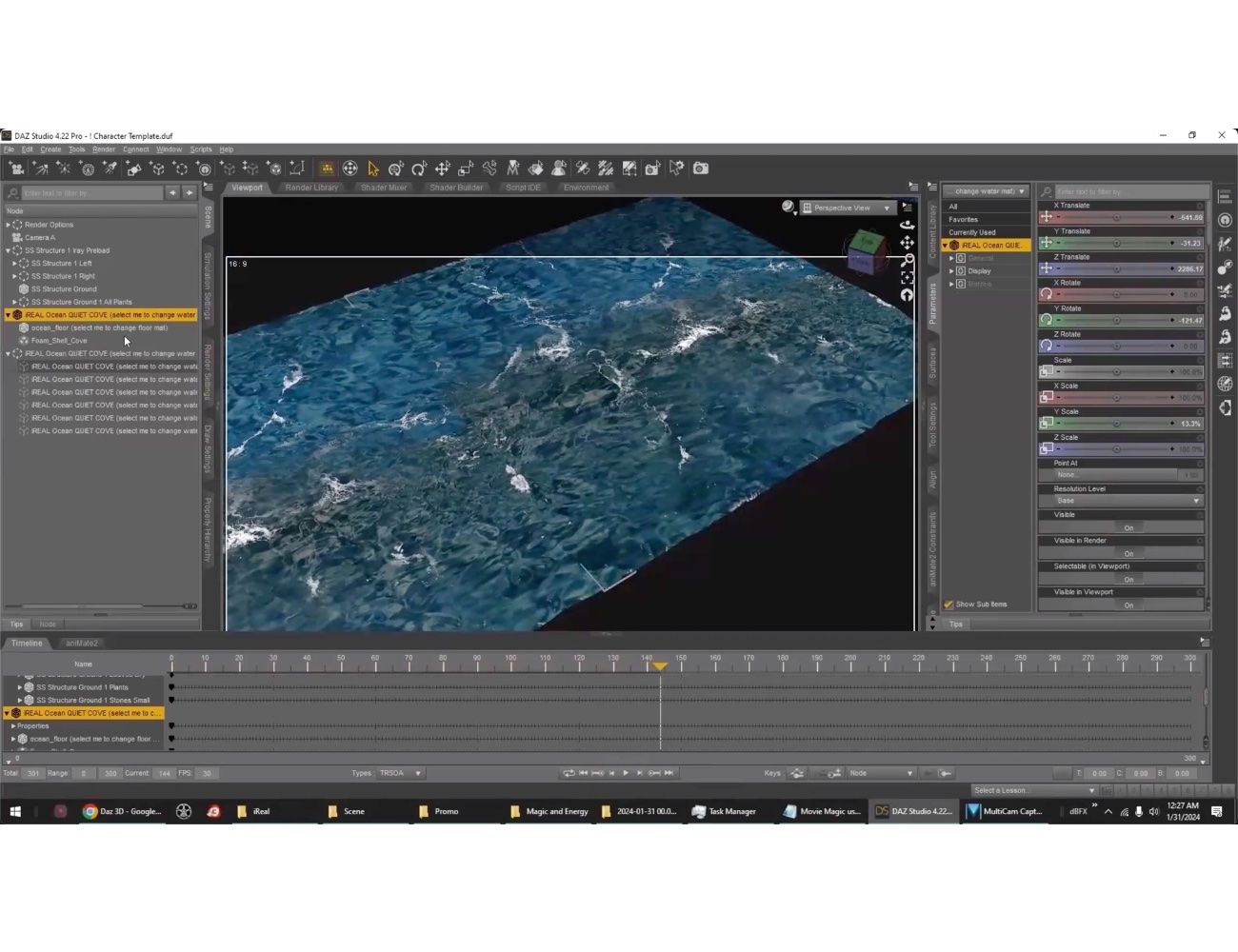Screen dimensions: 1238x952
Task: Collapse the SS Structure 1 Iray Preload node
Action: [9, 250]
